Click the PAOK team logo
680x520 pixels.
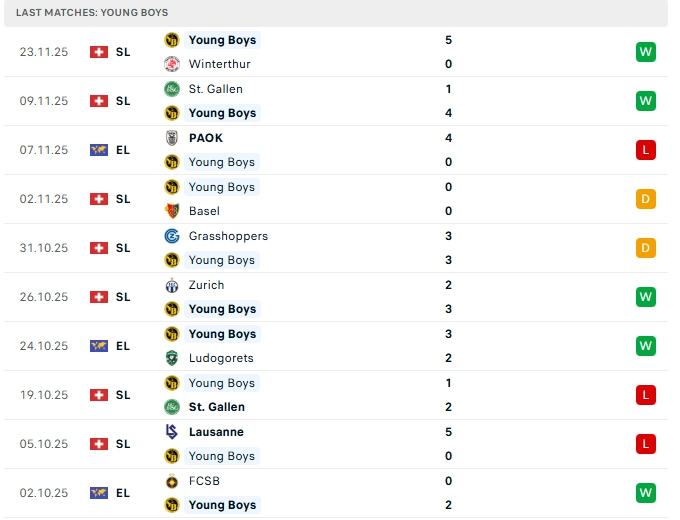(x=171, y=138)
